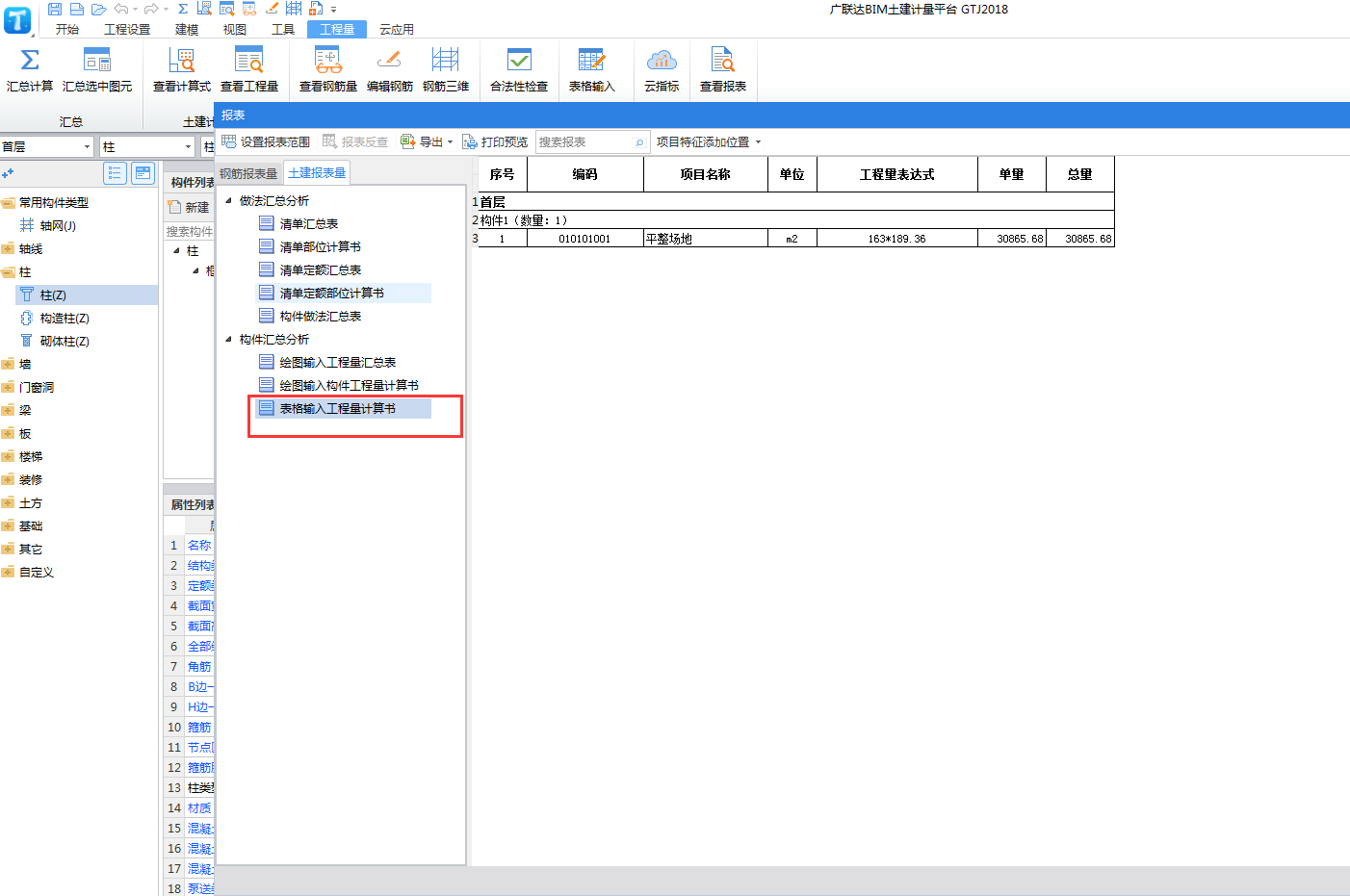Open the Undo history dropdown arrow
The image size is (1350, 896).
[x=135, y=10]
